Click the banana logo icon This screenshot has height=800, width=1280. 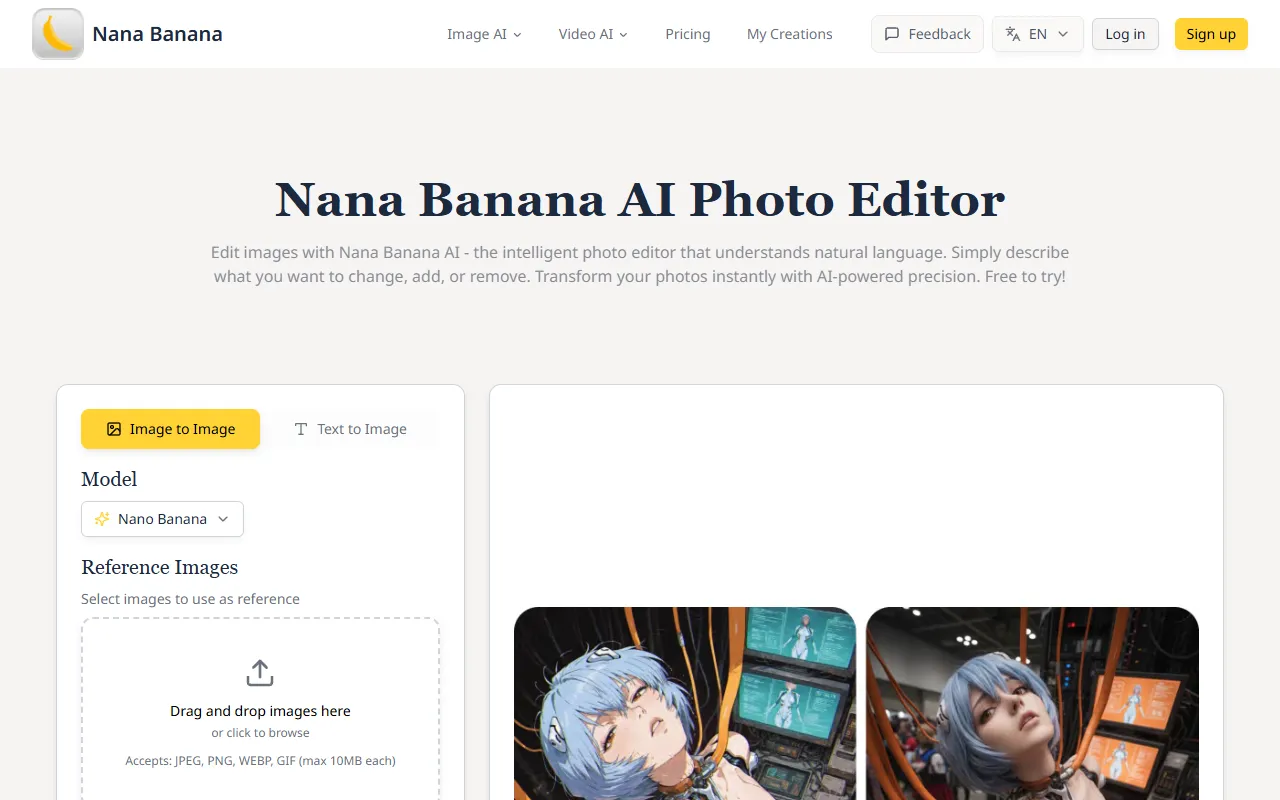[58, 34]
